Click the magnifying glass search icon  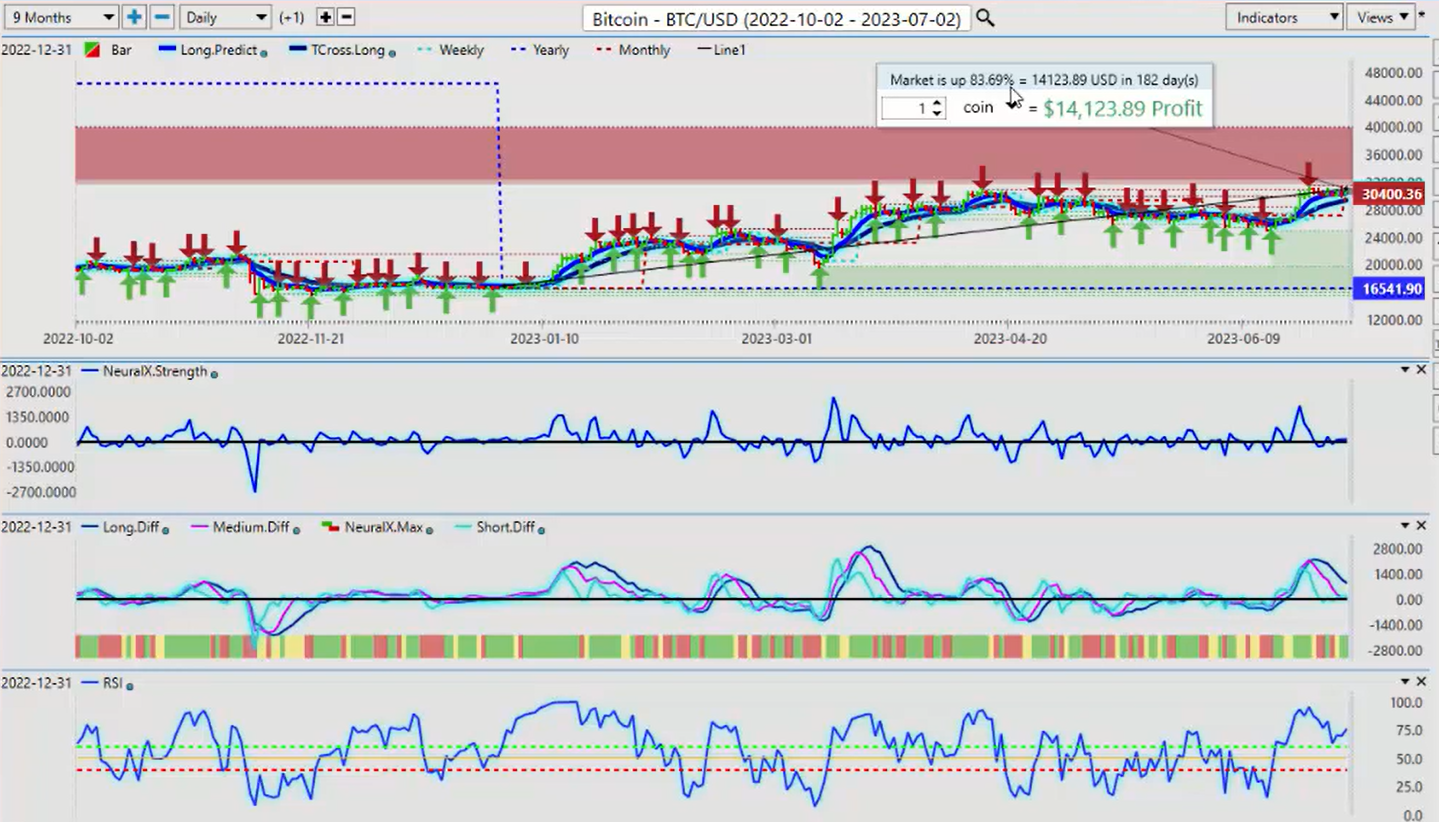coord(985,18)
